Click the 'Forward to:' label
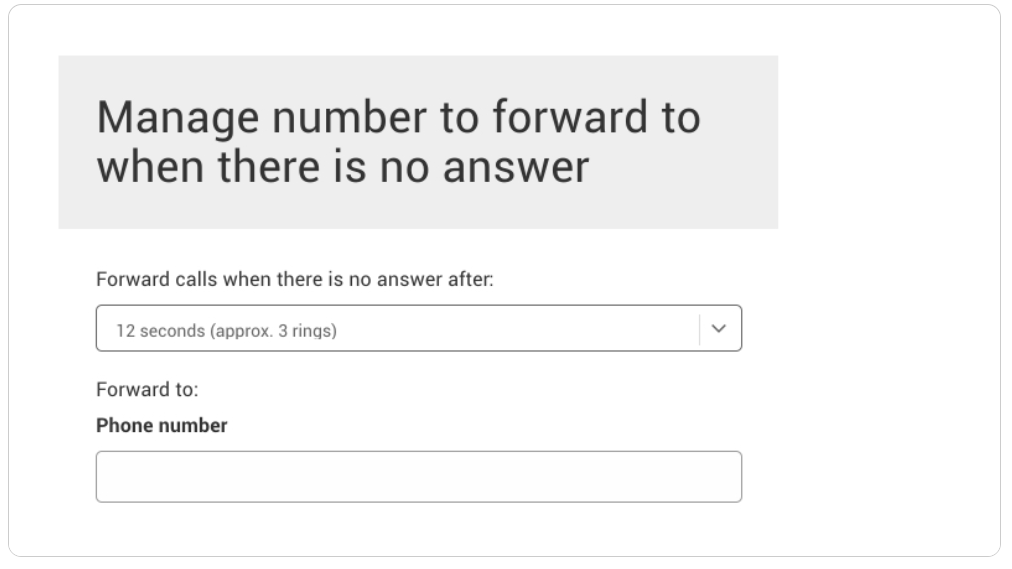1012x569 pixels. coord(147,390)
